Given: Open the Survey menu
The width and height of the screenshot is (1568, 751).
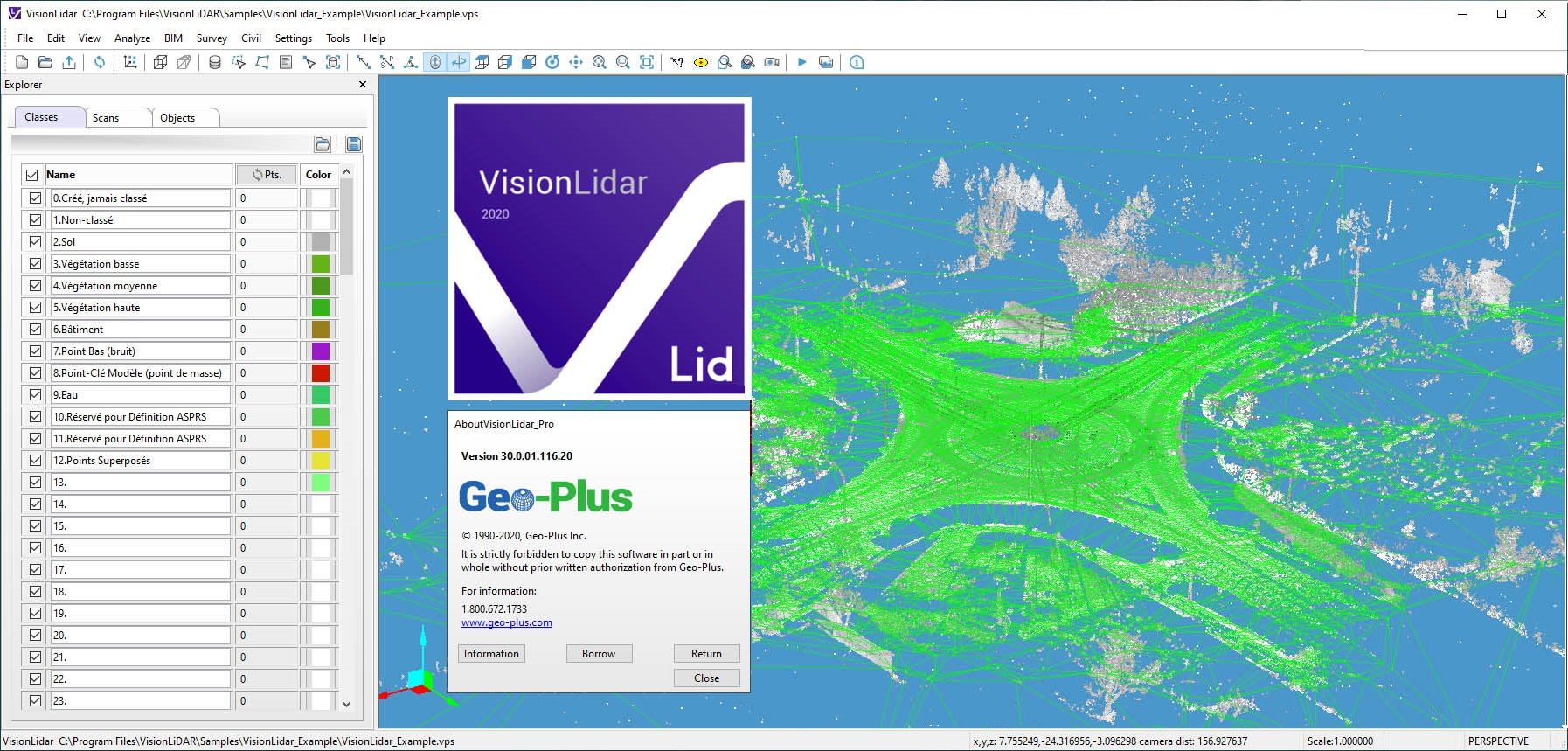Looking at the screenshot, I should (x=212, y=38).
